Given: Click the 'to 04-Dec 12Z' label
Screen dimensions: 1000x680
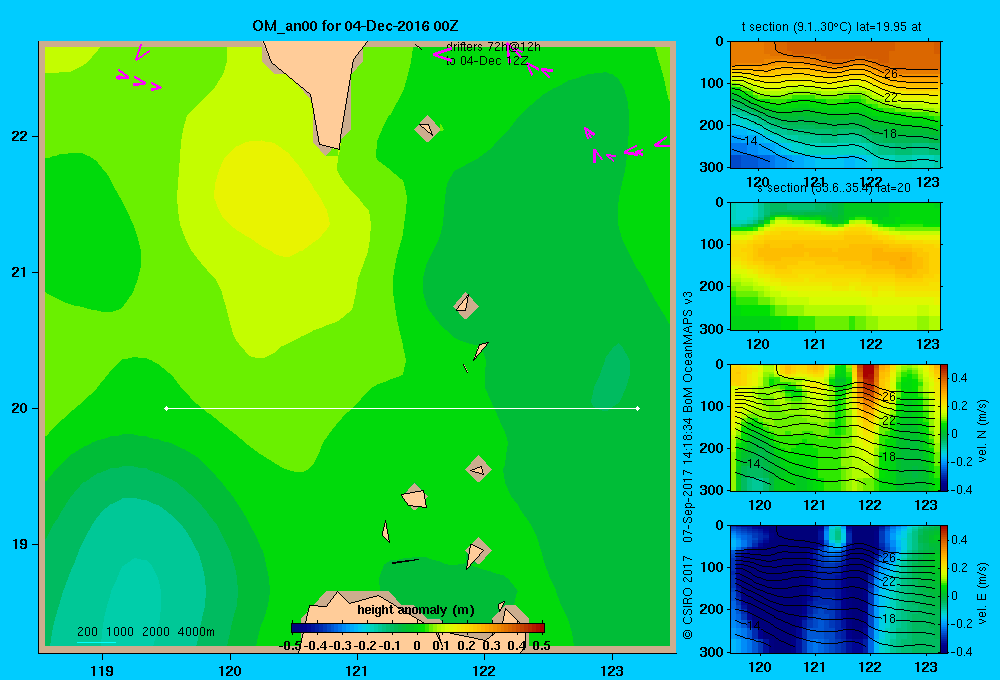Looking at the screenshot, I should pyautogui.click(x=487, y=61).
